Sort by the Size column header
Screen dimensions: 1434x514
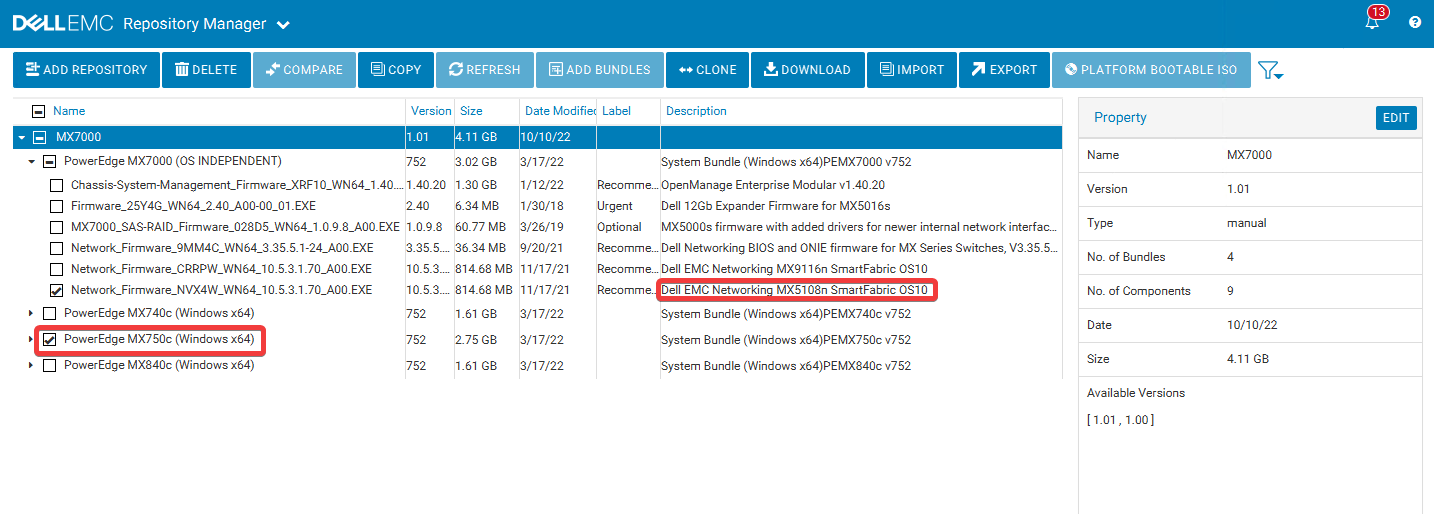[x=471, y=111]
